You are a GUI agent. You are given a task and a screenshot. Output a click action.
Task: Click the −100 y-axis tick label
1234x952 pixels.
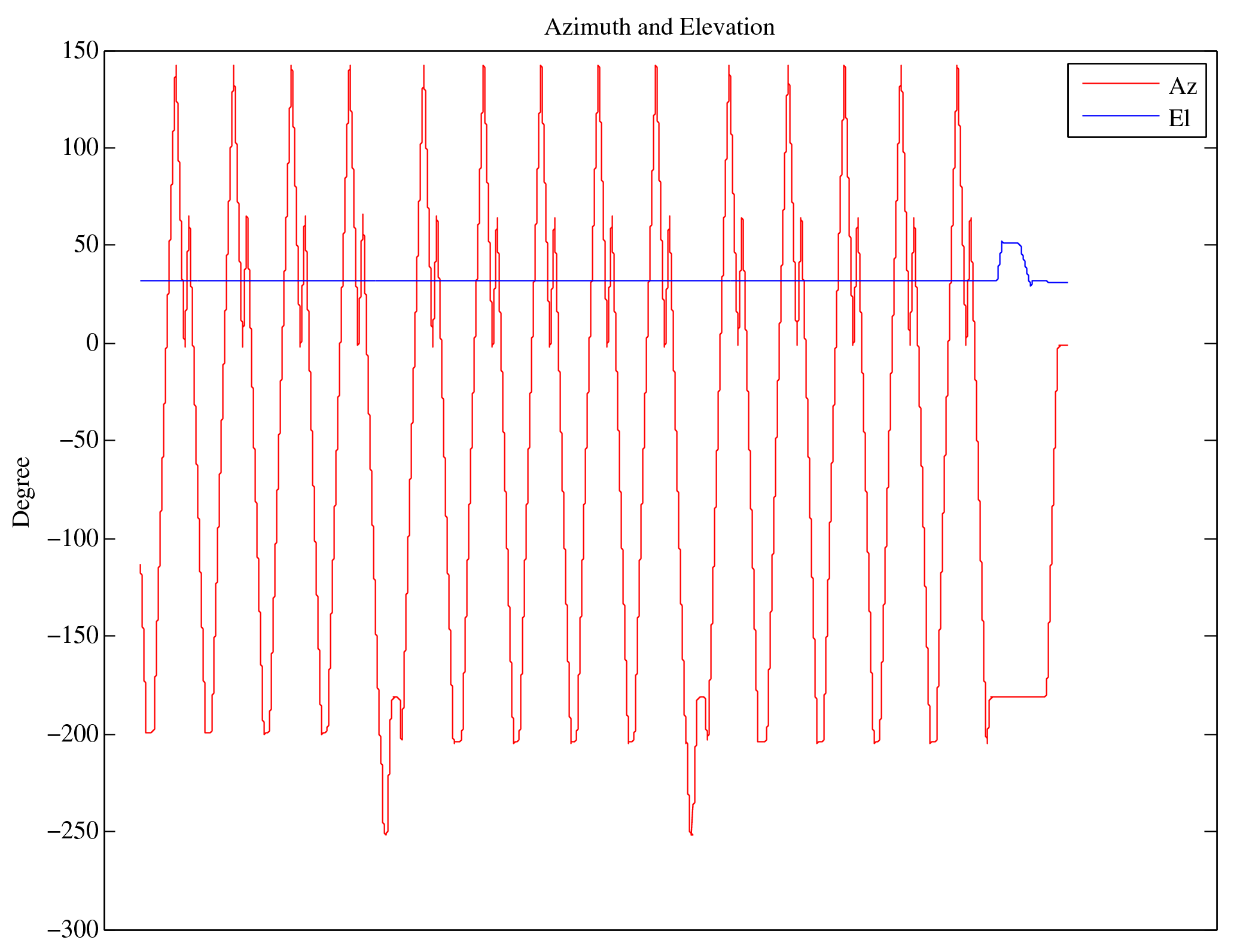click(x=73, y=539)
